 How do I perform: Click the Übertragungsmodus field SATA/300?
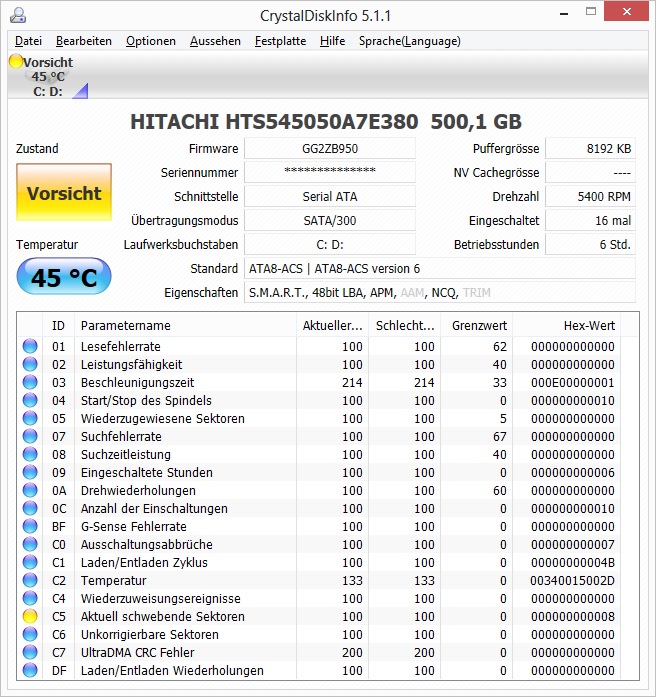point(330,220)
